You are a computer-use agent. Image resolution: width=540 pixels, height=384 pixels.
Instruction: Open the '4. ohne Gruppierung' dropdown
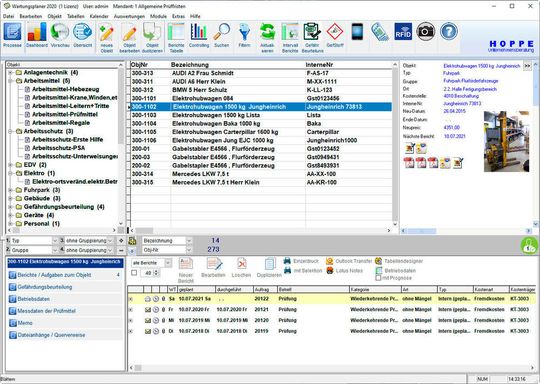(x=110, y=250)
